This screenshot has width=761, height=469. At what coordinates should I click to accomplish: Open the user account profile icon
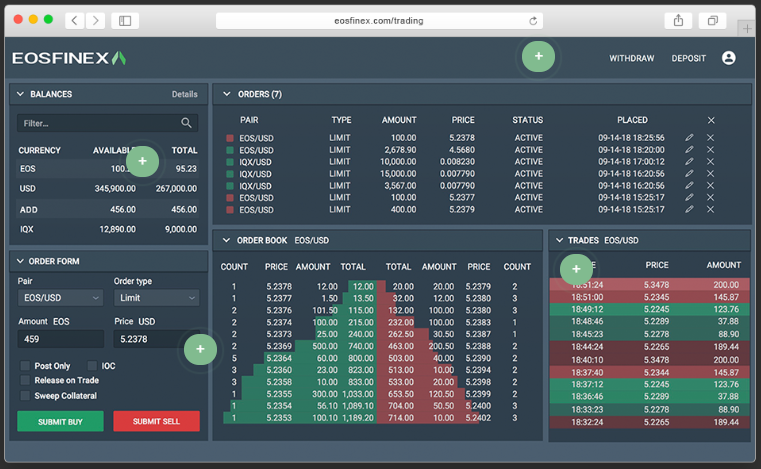[728, 58]
